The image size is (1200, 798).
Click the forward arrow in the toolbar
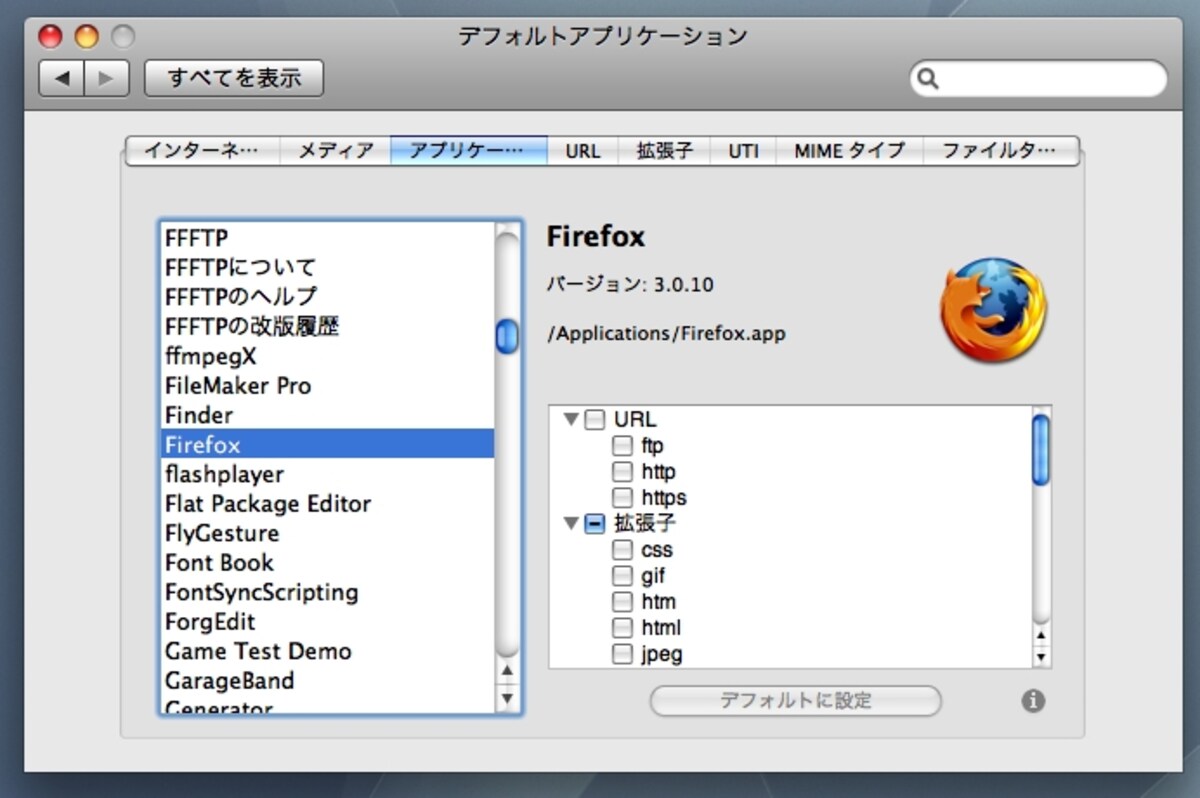107,78
